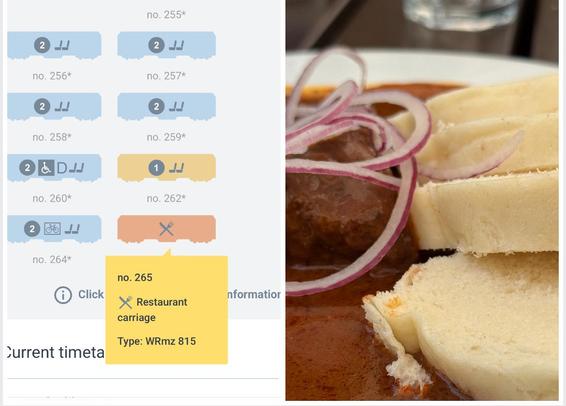Viewport: 566px width, 406px height.
Task: Click the 'Restaurant carriage' tooltip label
Action: pyautogui.click(x=152, y=310)
